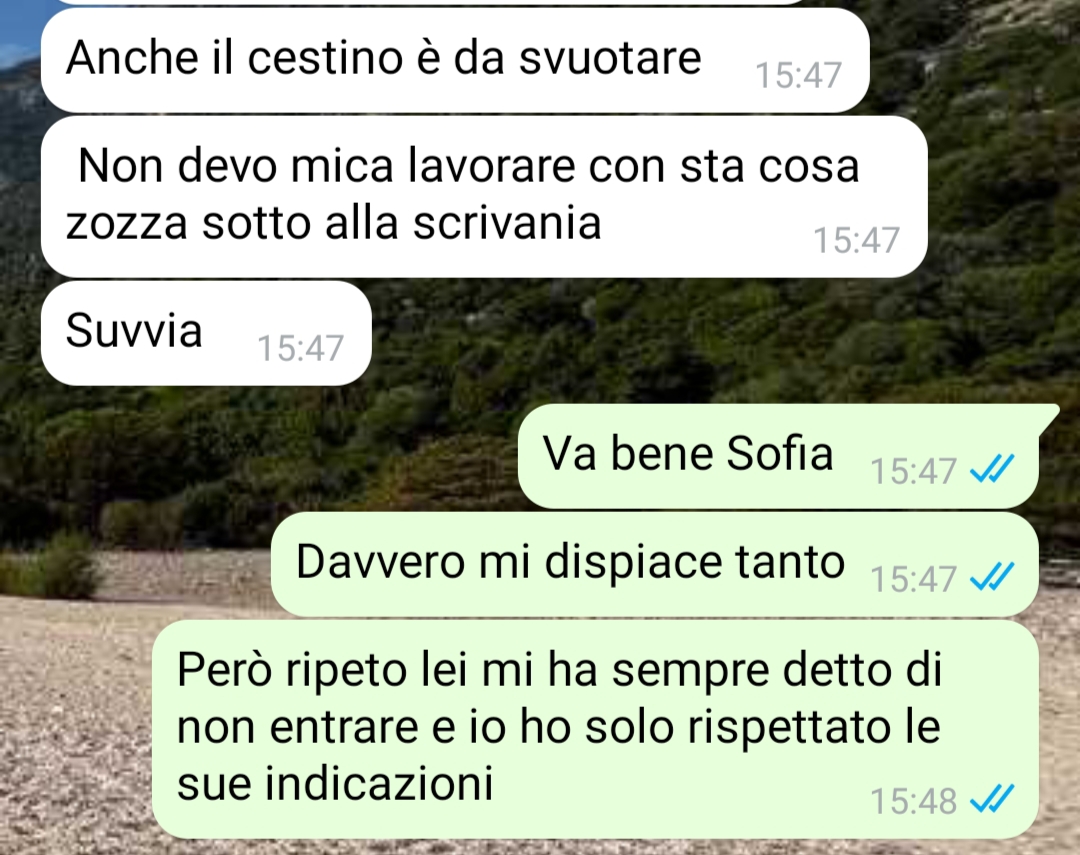Click the word "Sofia" in the green bubble
1080x855 pixels.
(780, 453)
